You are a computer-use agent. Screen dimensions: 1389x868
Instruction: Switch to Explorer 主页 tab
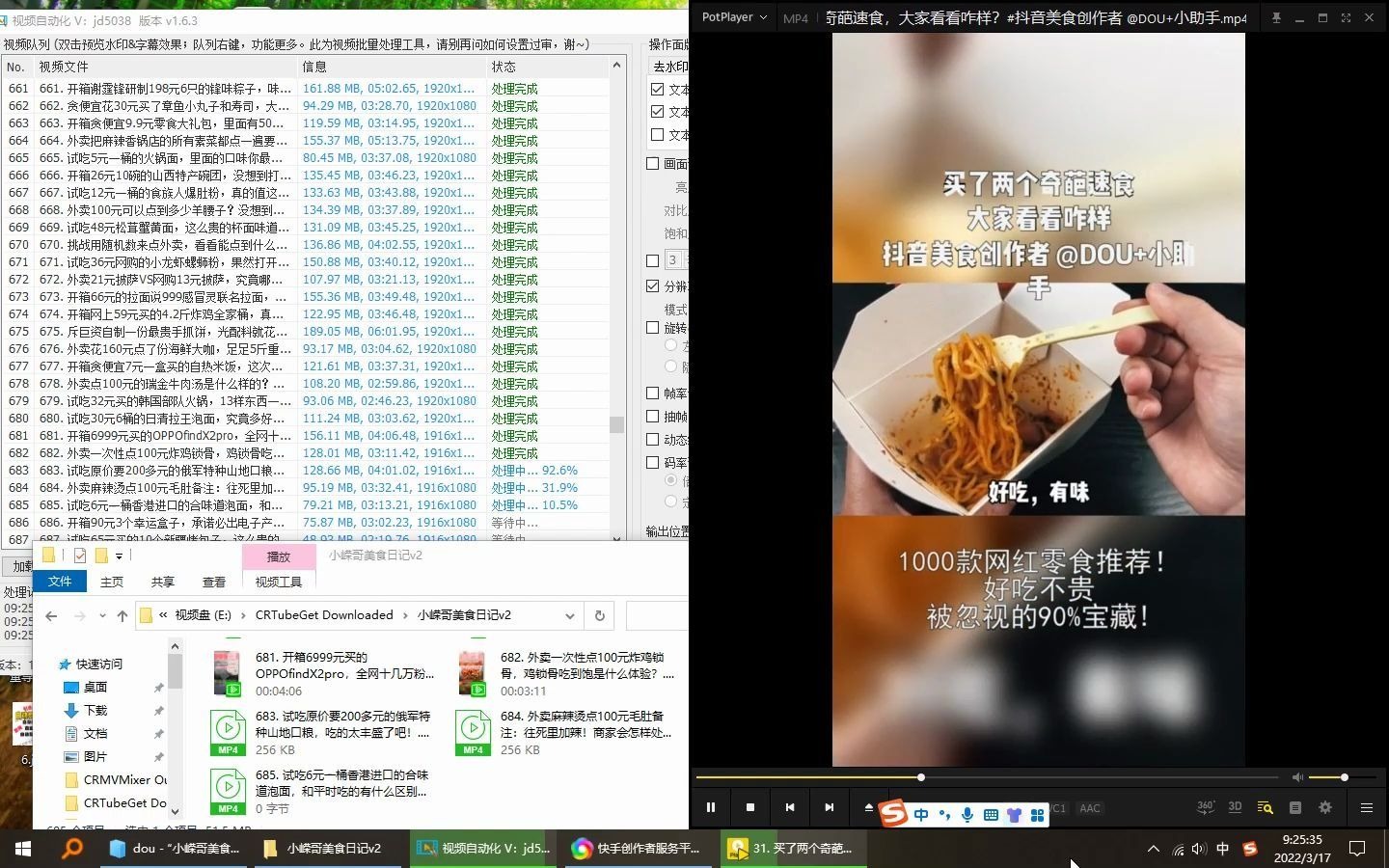point(112,582)
